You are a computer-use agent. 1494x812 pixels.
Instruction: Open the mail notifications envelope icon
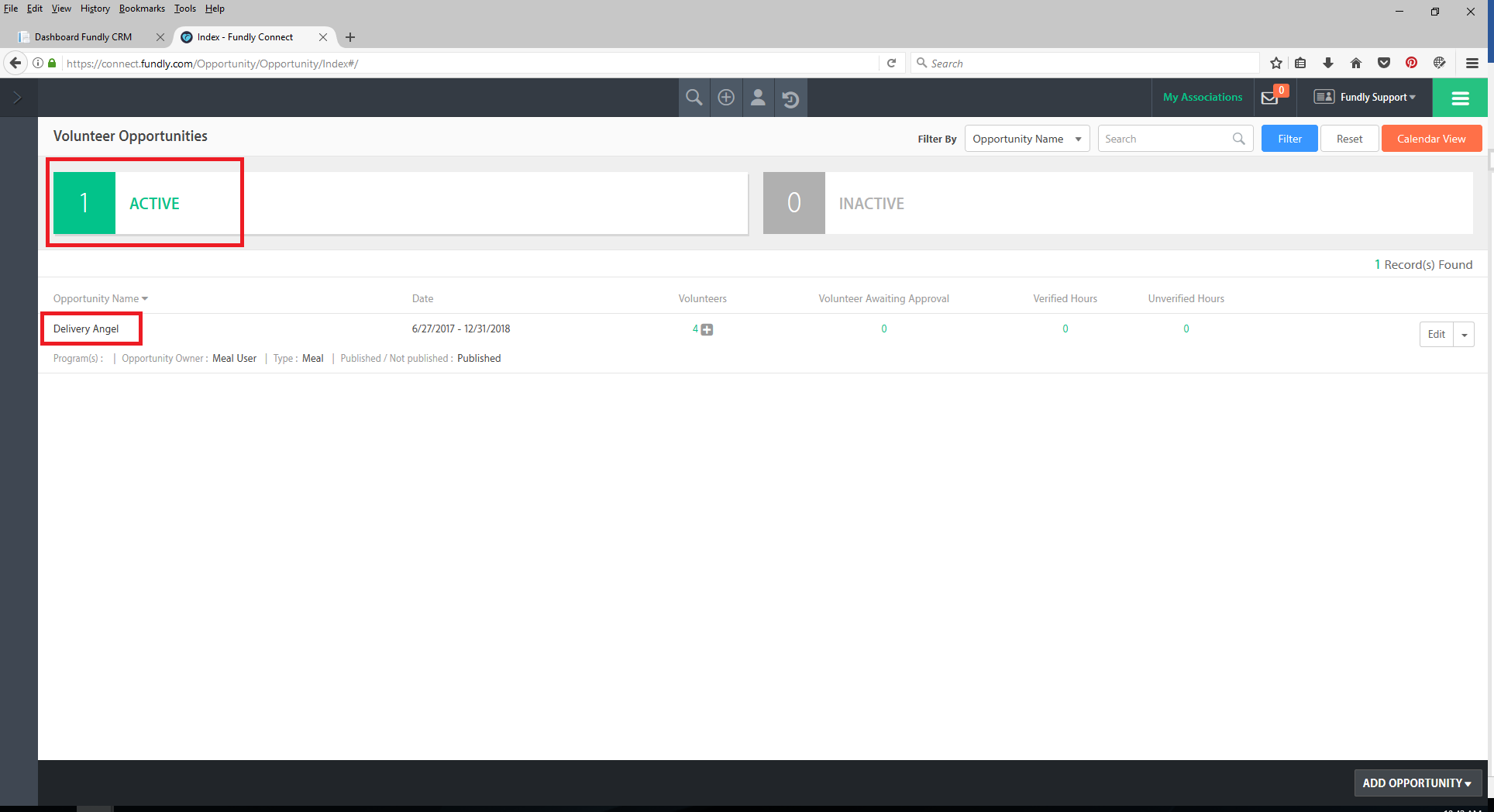click(1270, 98)
